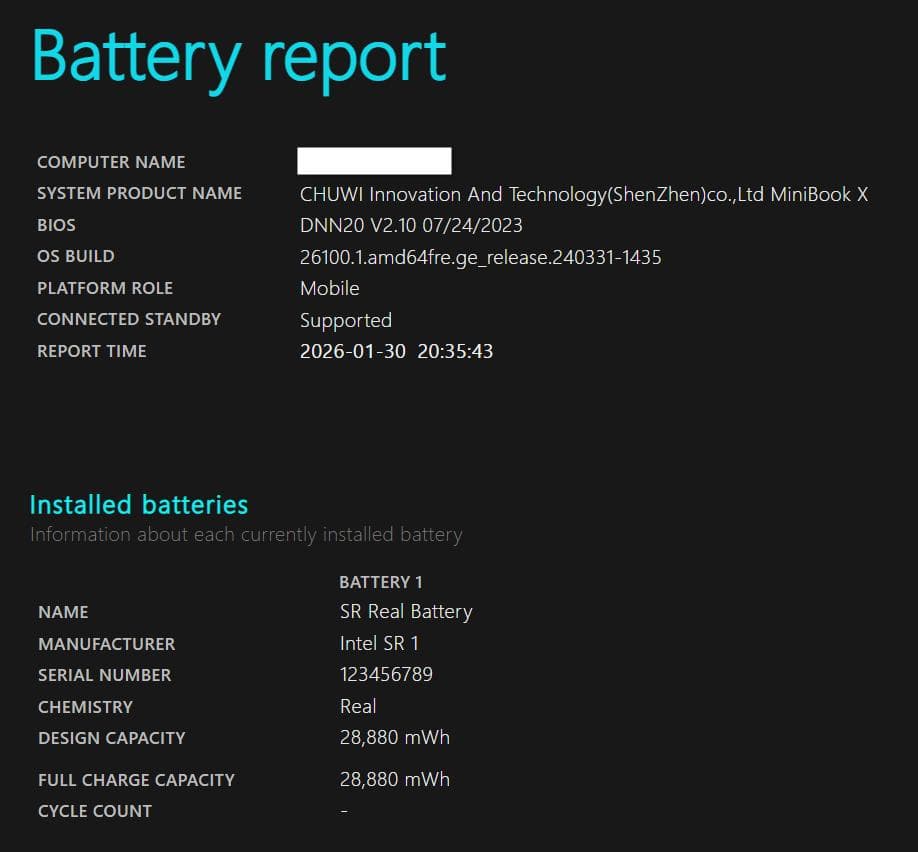Click the CONNECTED STANDBY value Supported

[x=345, y=320]
